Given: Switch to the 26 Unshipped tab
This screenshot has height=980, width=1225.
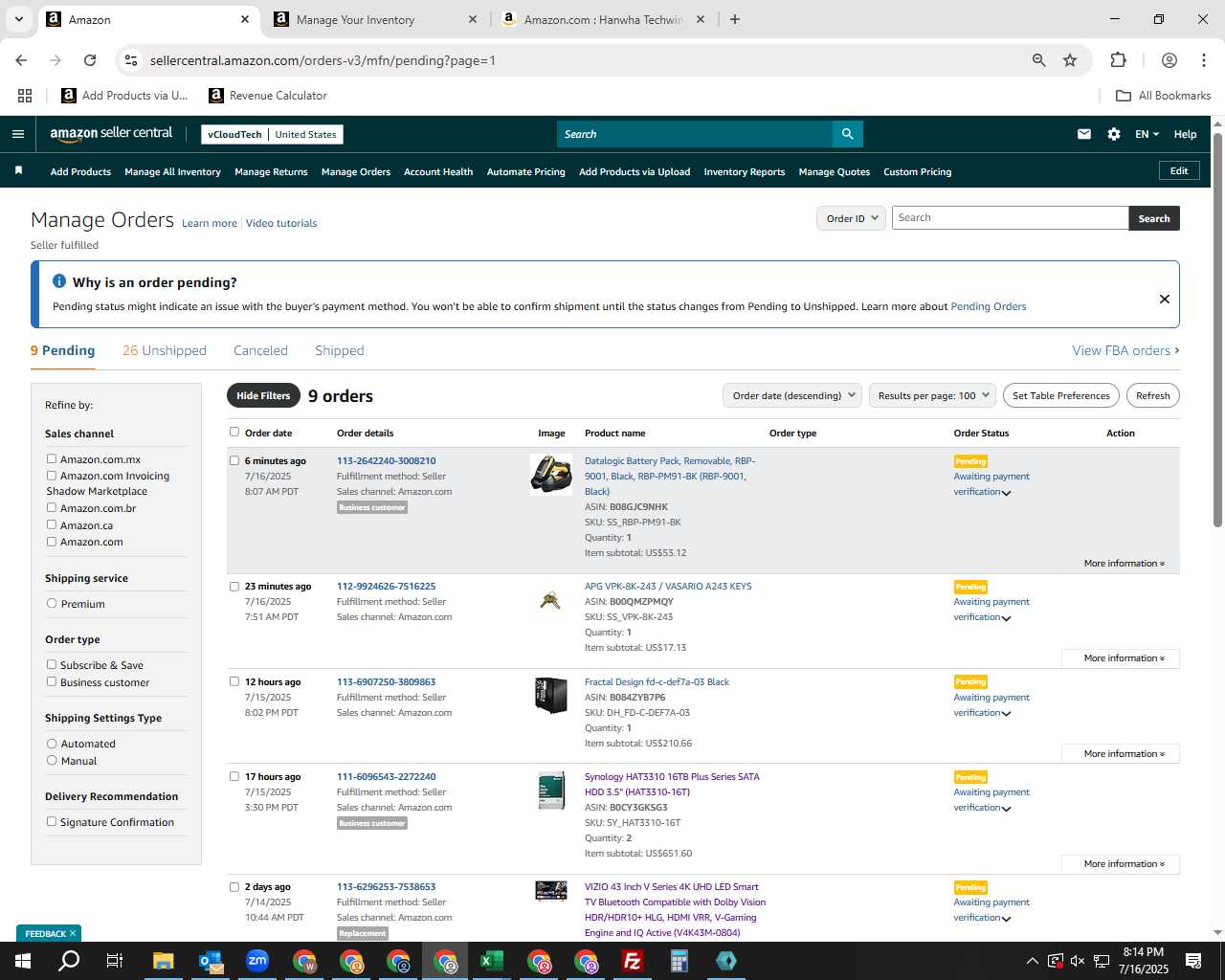Looking at the screenshot, I should coord(165,350).
